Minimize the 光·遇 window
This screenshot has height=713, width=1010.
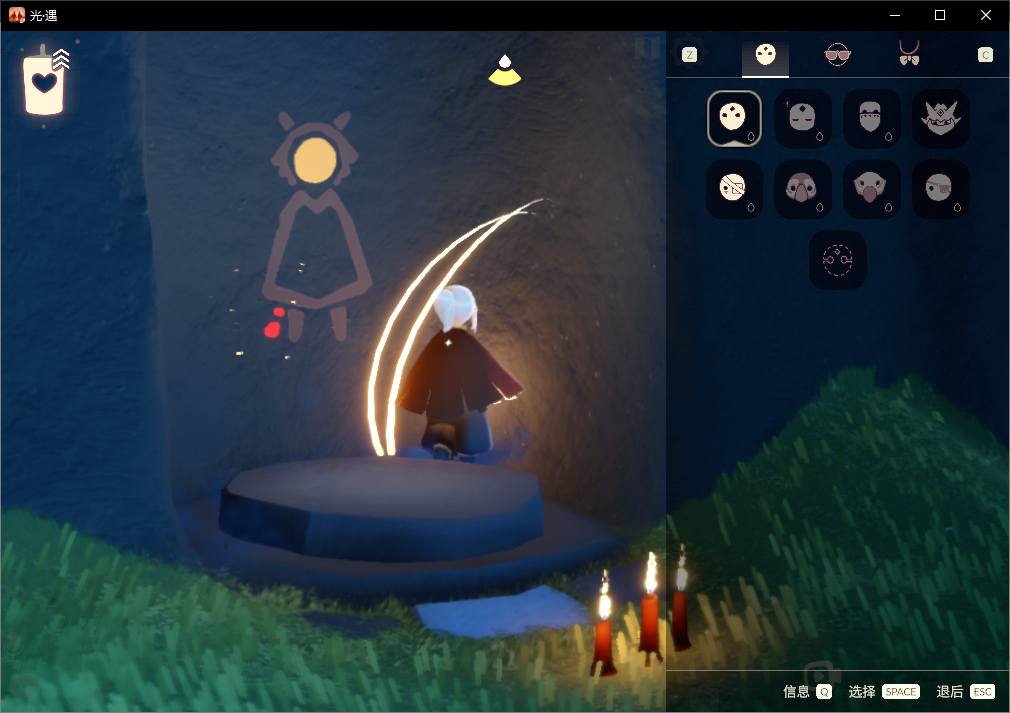tap(895, 15)
